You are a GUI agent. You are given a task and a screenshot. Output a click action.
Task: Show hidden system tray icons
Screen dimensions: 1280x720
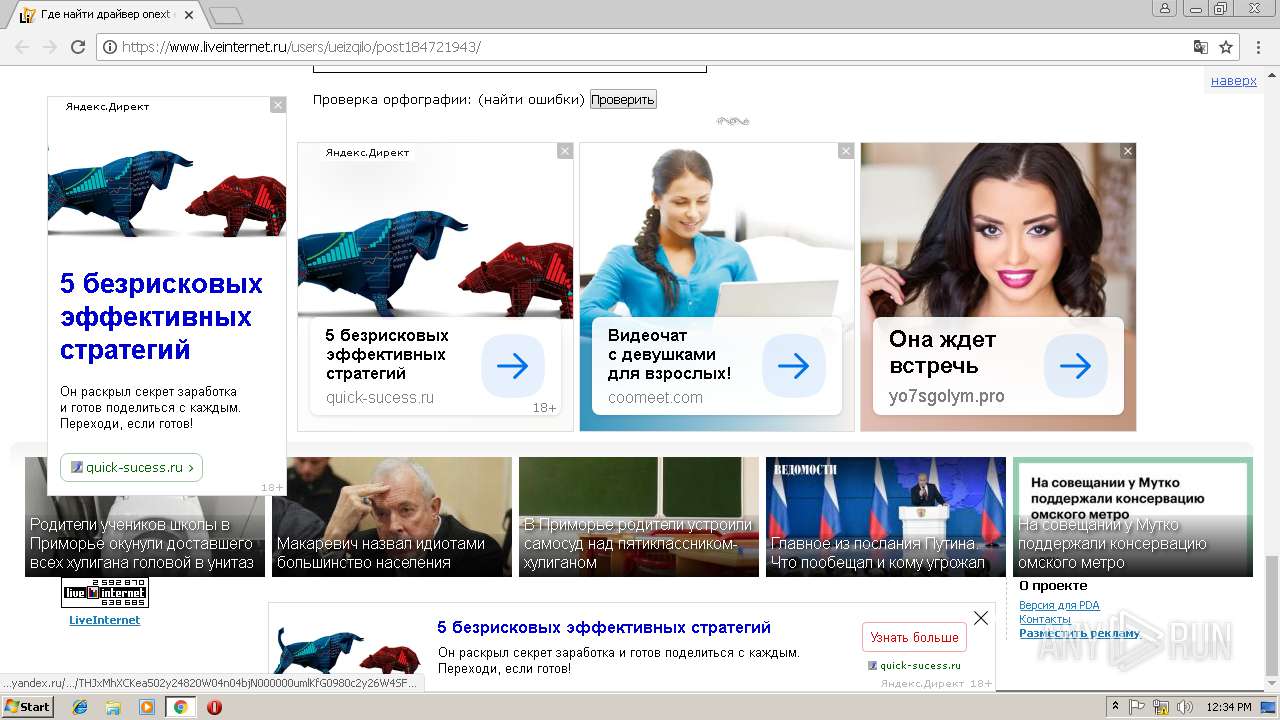click(1115, 706)
